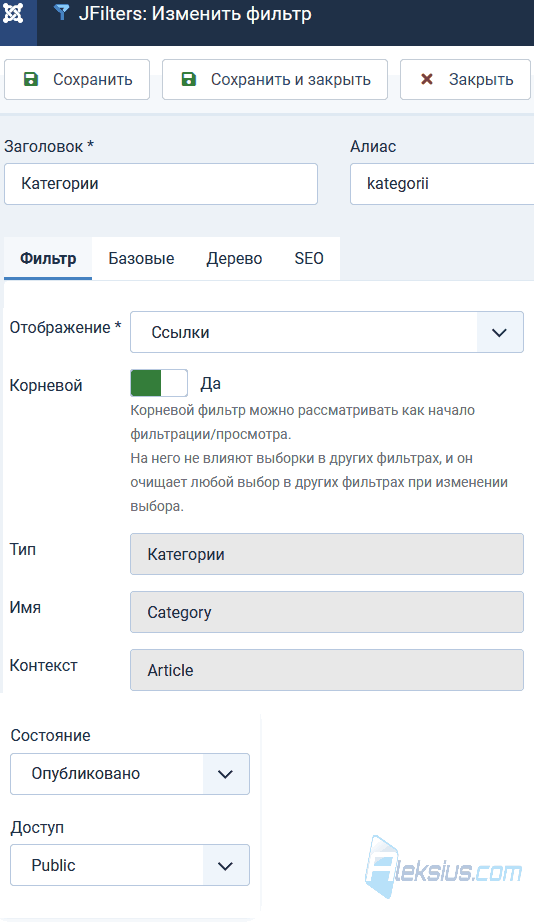The width and height of the screenshot is (534, 922).
Task: Click the Отображение * field label
Action: coord(65,328)
